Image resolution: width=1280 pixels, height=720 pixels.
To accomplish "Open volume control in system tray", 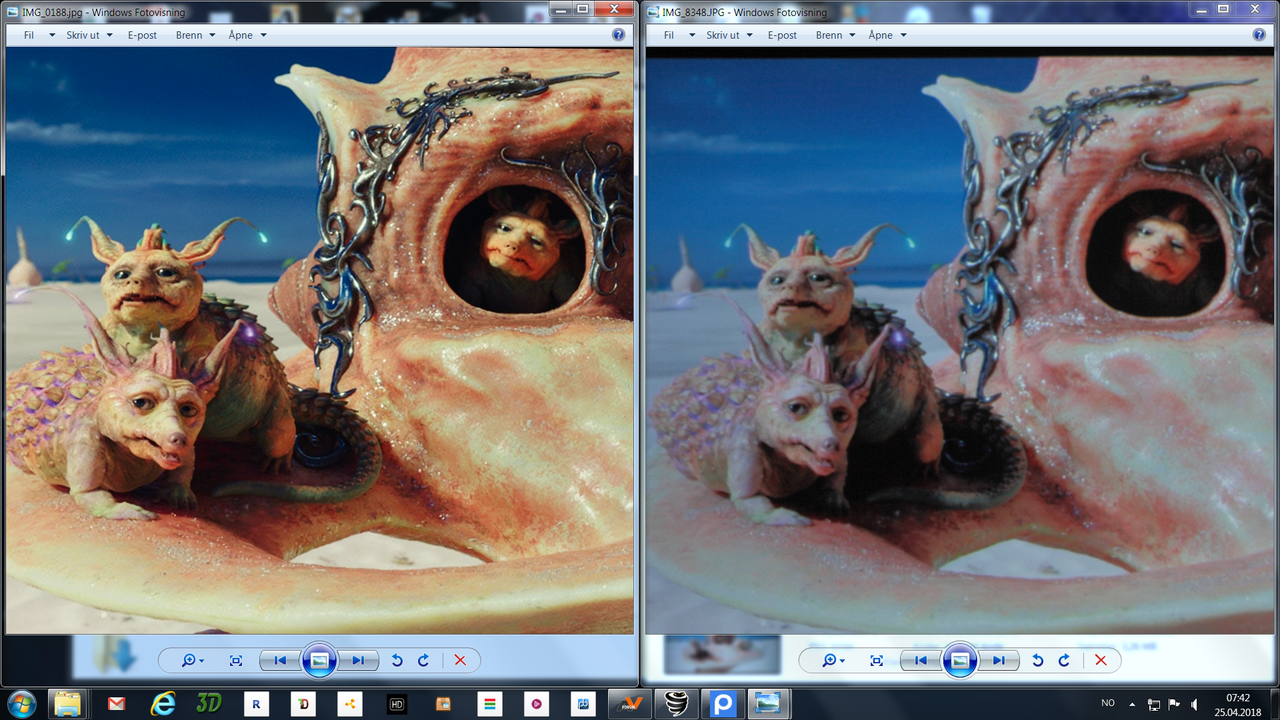I will pos(1194,704).
